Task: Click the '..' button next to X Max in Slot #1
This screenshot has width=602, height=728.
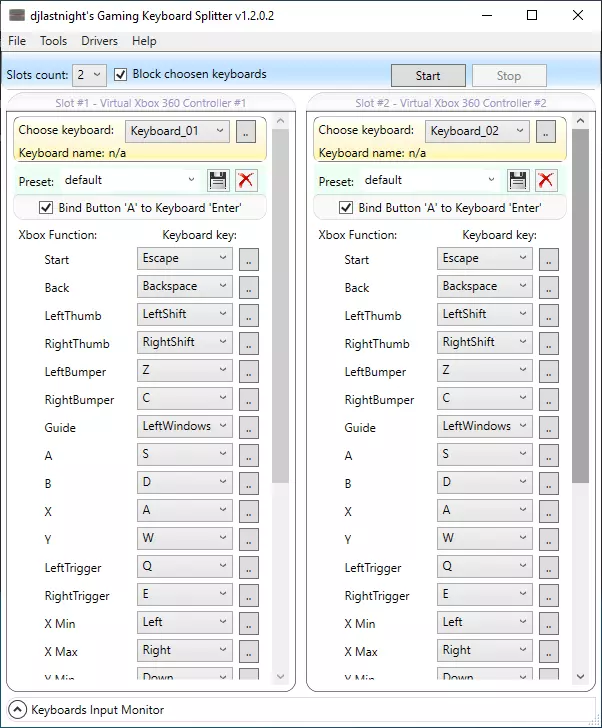Action: click(249, 651)
